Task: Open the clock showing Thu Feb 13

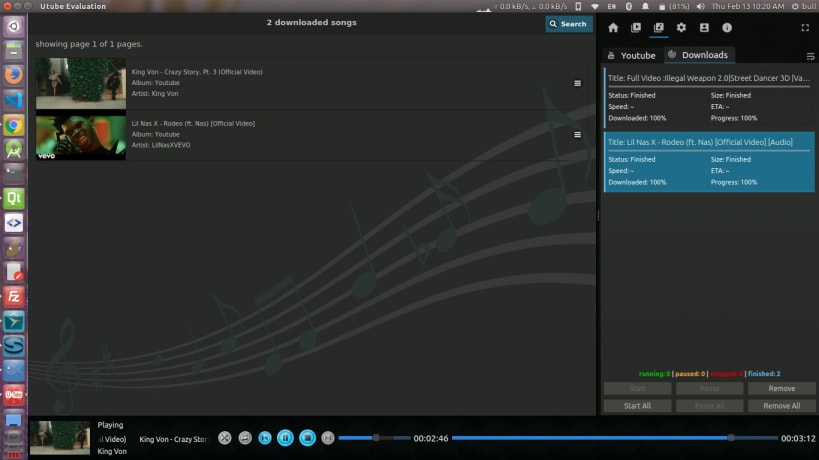Action: coord(748,6)
